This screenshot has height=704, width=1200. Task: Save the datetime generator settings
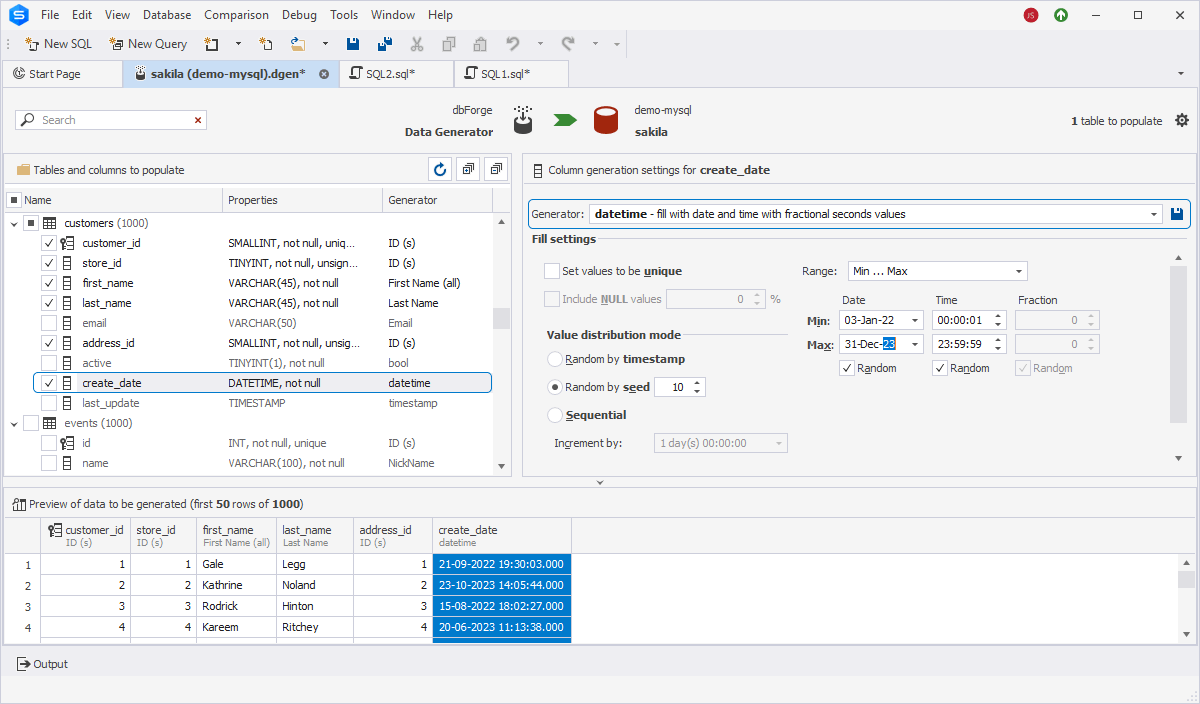pyautogui.click(x=1177, y=213)
